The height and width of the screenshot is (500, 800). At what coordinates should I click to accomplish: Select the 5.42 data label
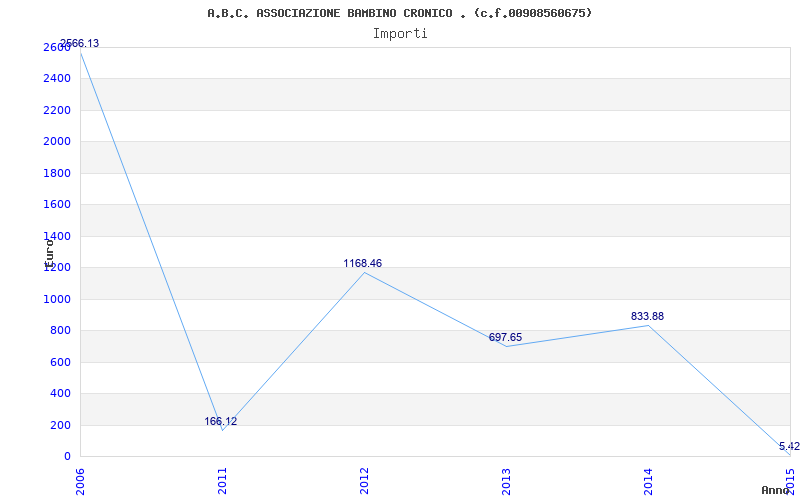789,447
